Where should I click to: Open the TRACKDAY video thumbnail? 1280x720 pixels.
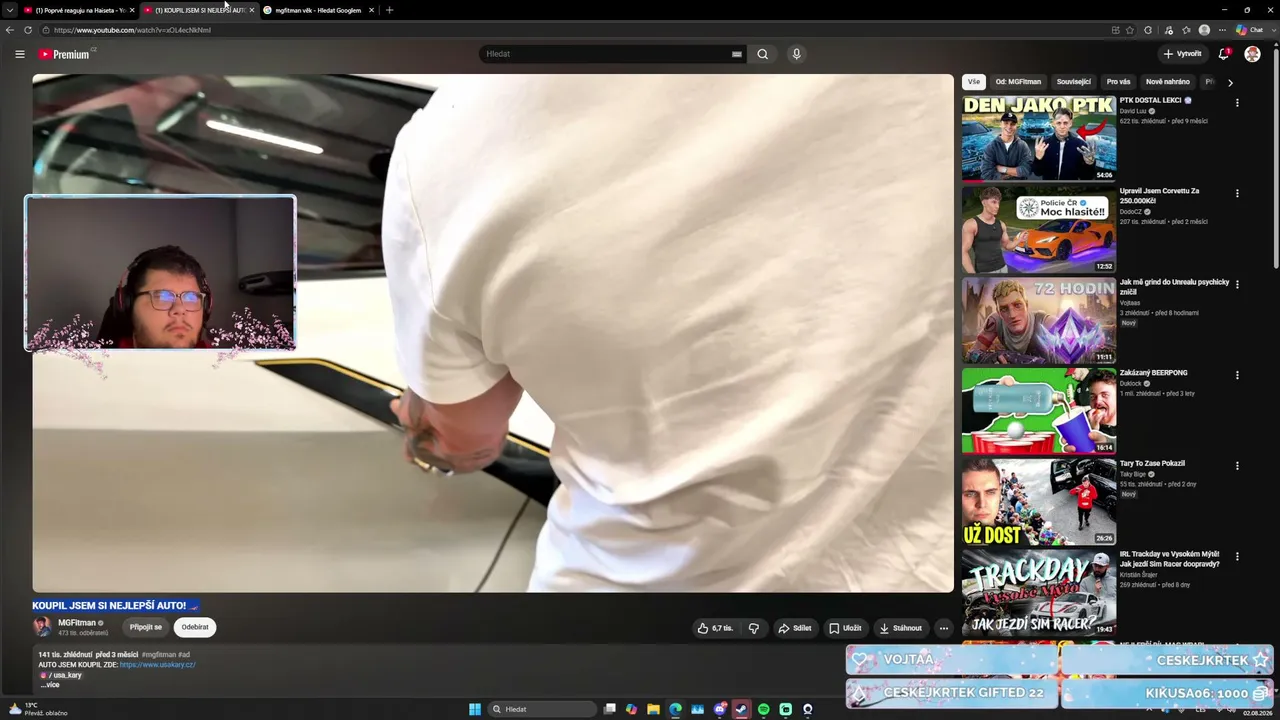[1039, 592]
